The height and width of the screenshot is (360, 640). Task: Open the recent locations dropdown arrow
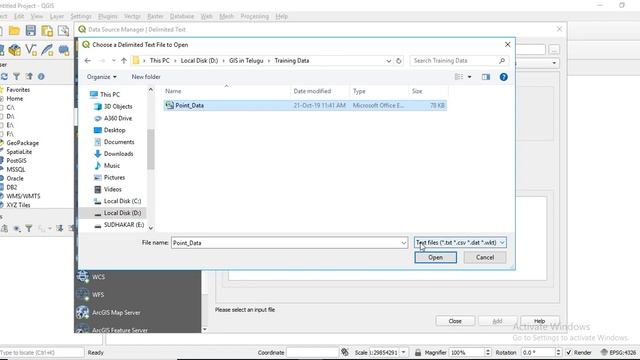114,61
